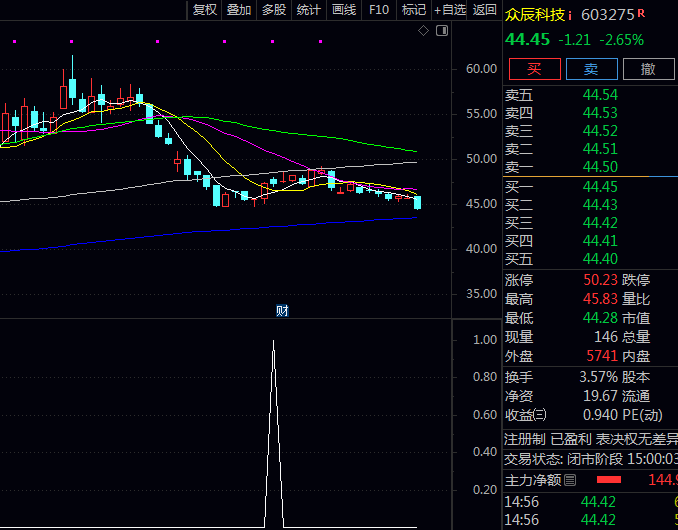
Task: Open the 统计 statistics menu
Action: [309, 10]
